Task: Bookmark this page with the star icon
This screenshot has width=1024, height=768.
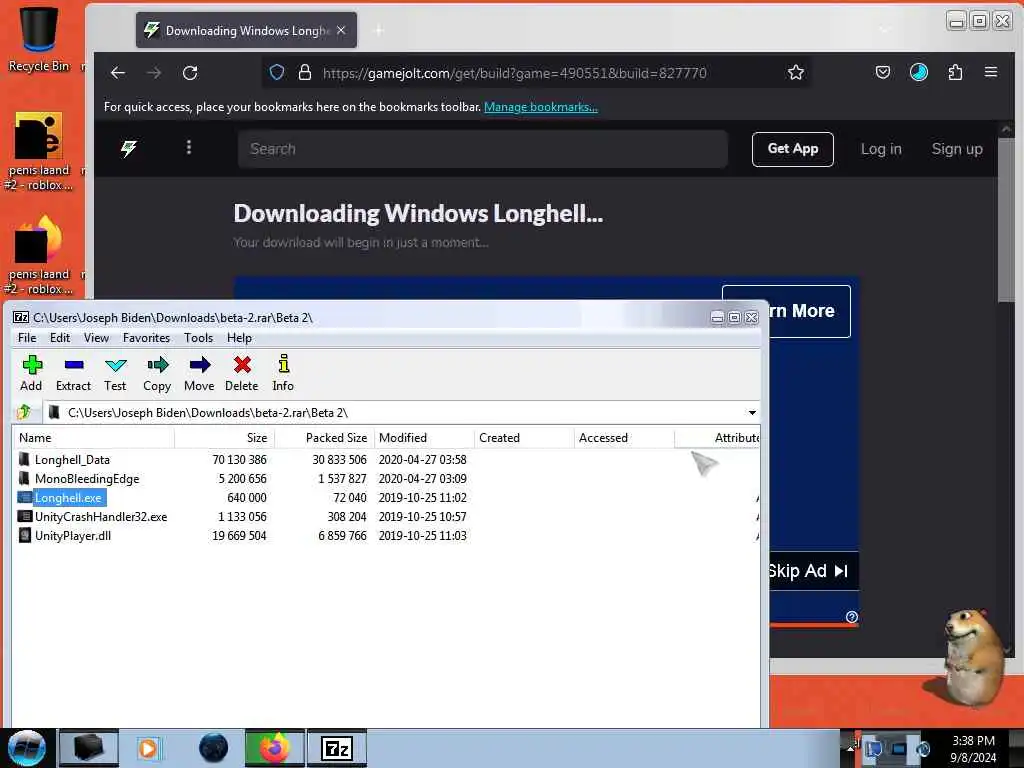Action: [x=795, y=72]
